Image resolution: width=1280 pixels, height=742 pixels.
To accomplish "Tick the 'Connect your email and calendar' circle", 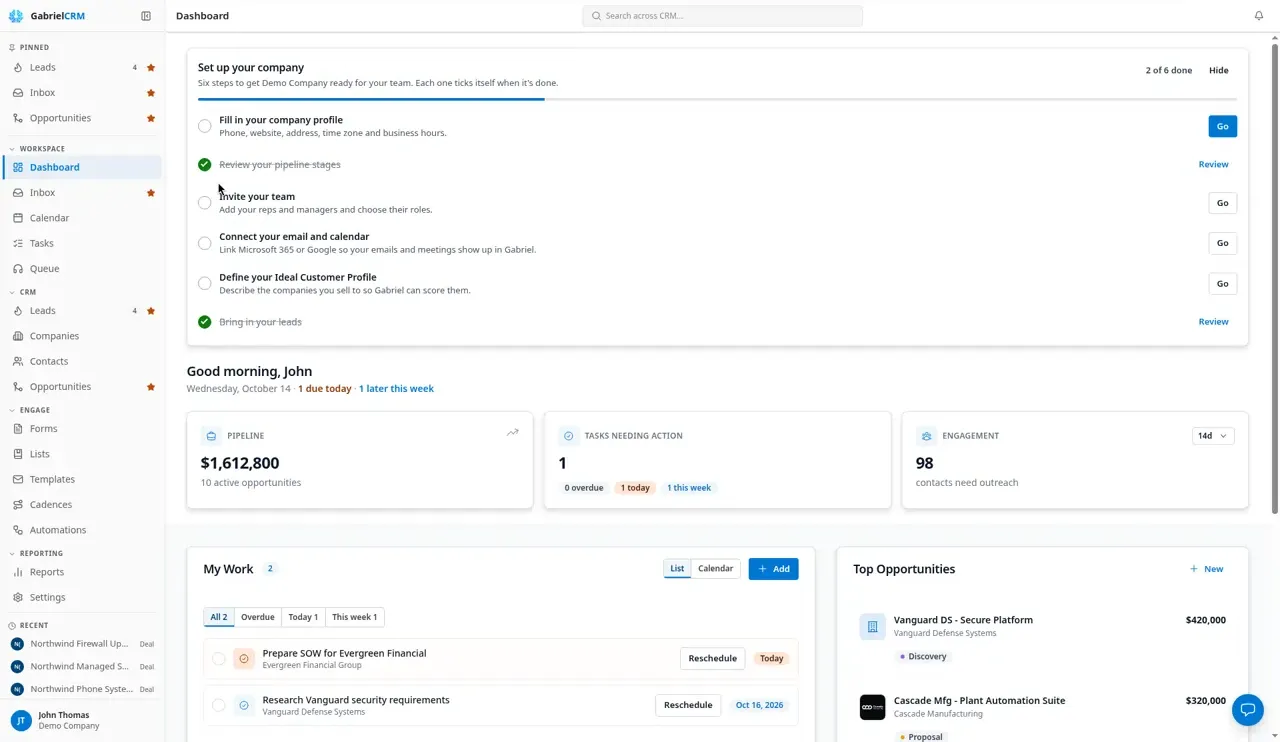I will pyautogui.click(x=204, y=243).
